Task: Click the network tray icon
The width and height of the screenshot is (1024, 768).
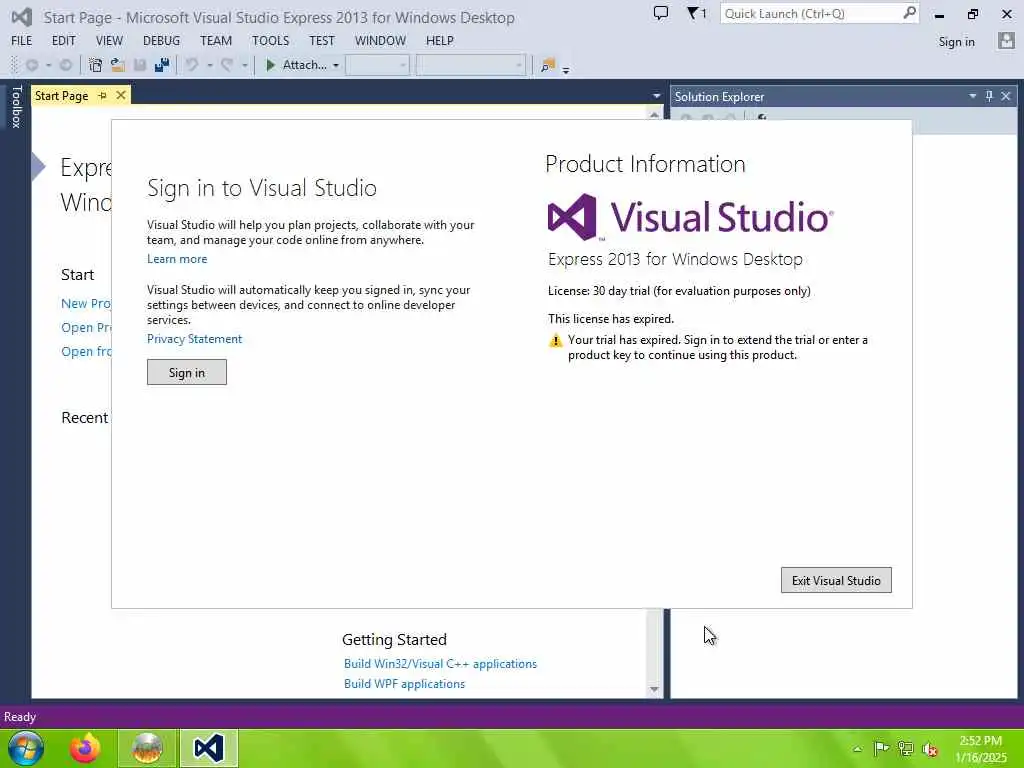Action: click(x=905, y=748)
